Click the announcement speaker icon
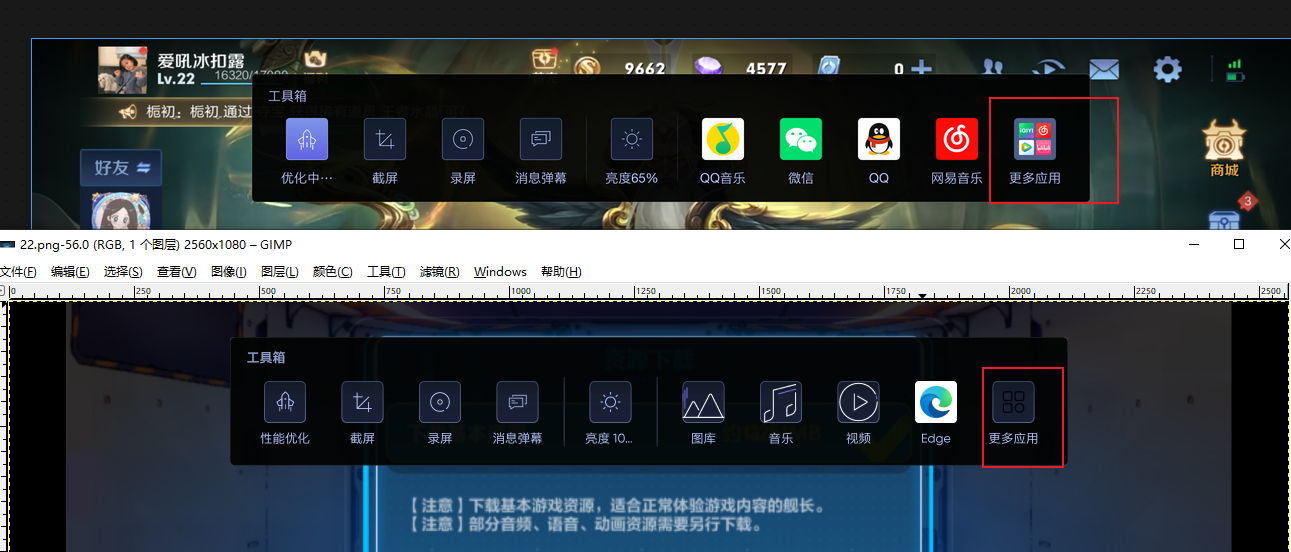This screenshot has width=1291, height=552. [x=127, y=113]
